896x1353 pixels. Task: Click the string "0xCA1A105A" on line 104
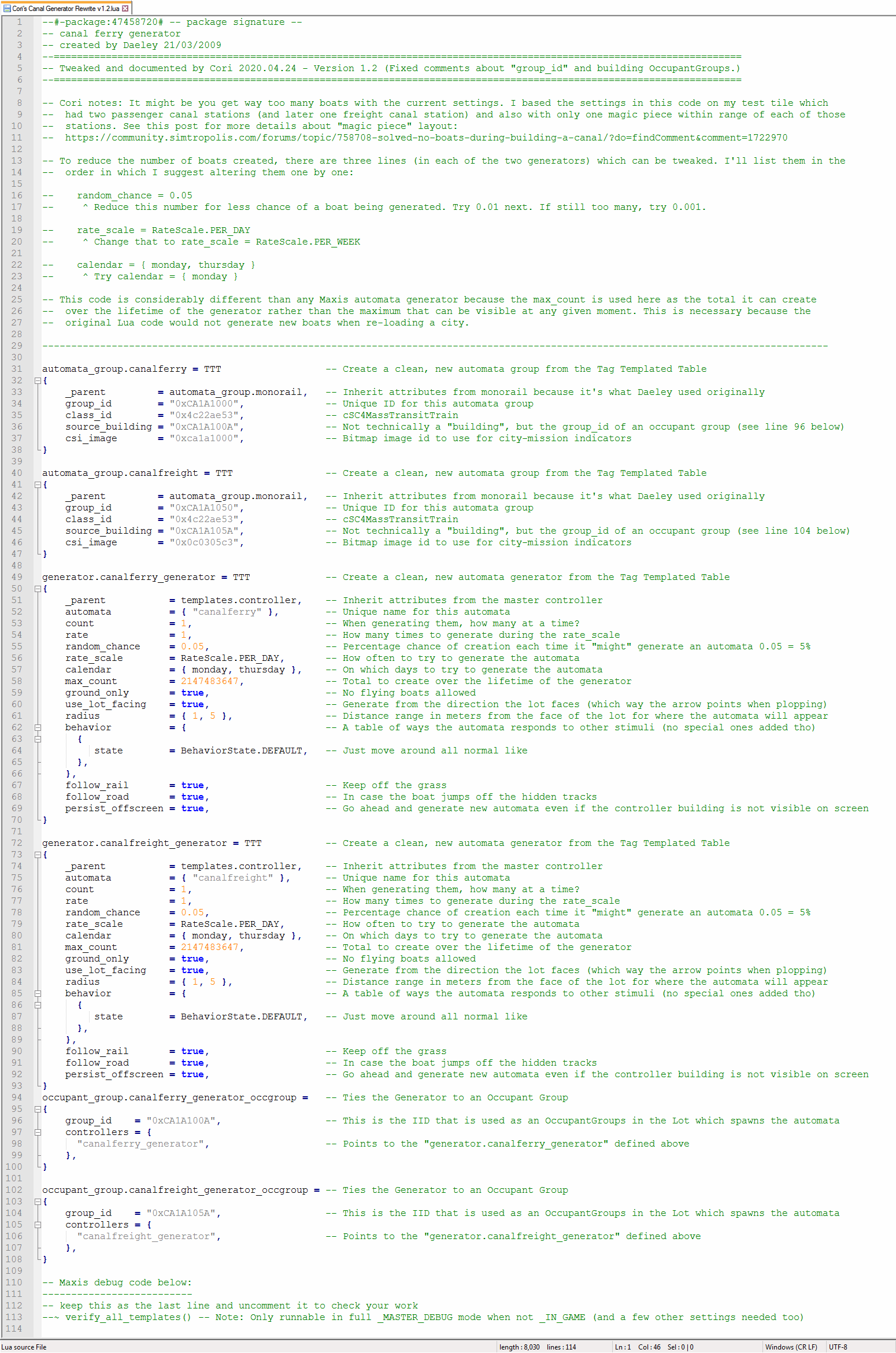click(x=181, y=1213)
